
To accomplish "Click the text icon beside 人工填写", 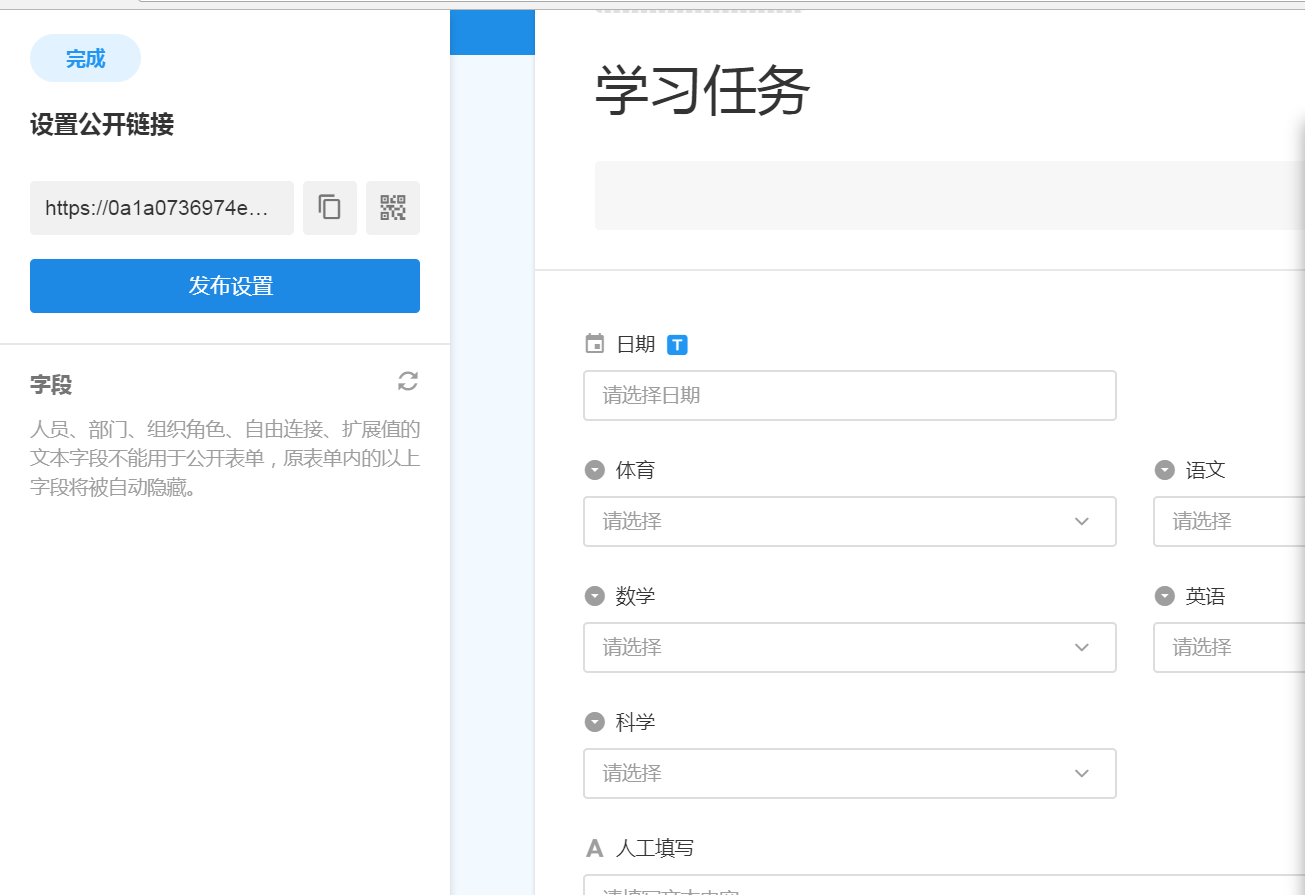I will [x=595, y=848].
